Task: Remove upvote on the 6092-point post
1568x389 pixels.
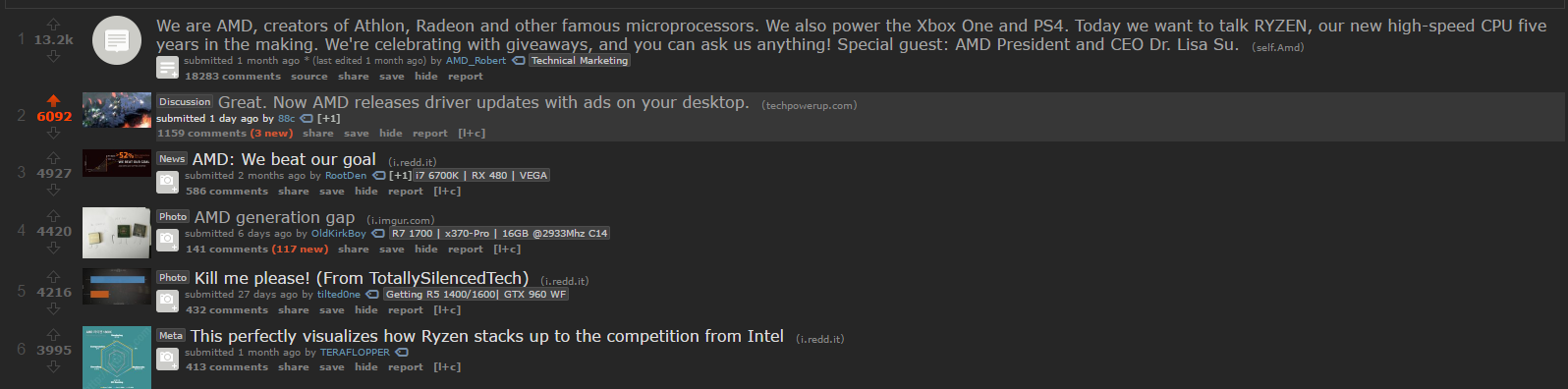Action: [53, 100]
